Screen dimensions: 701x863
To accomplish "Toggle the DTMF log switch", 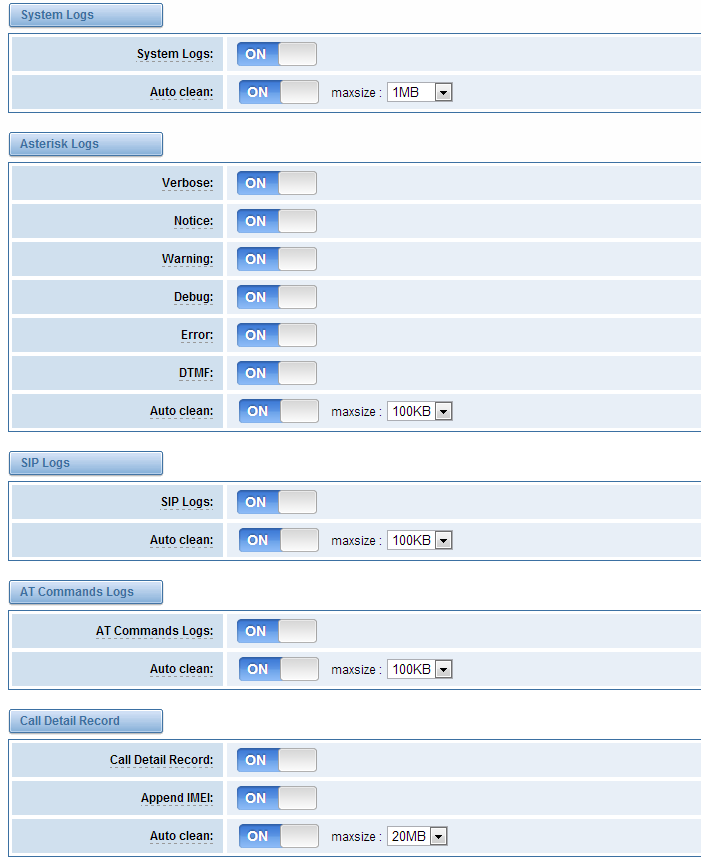I will point(277,373).
